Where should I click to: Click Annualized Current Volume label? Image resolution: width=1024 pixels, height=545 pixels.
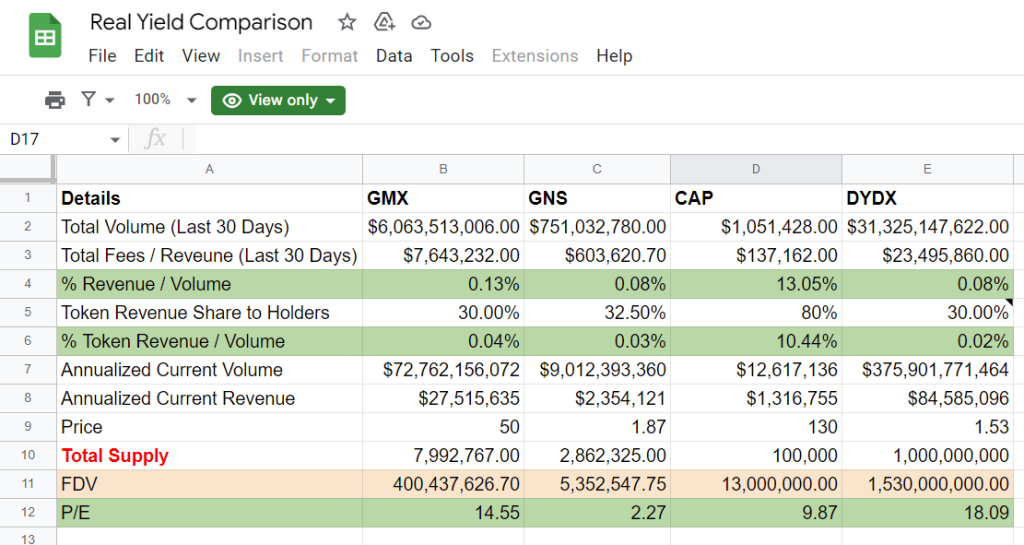point(210,370)
